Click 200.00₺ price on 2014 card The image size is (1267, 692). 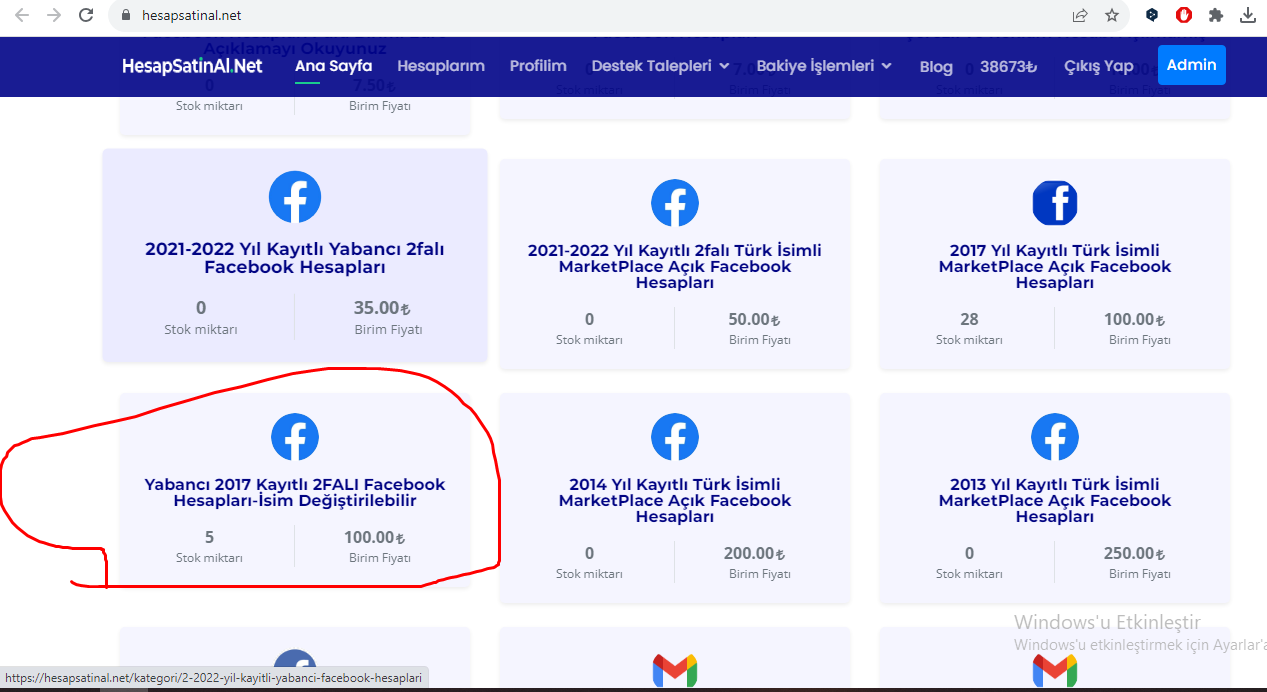(754, 553)
